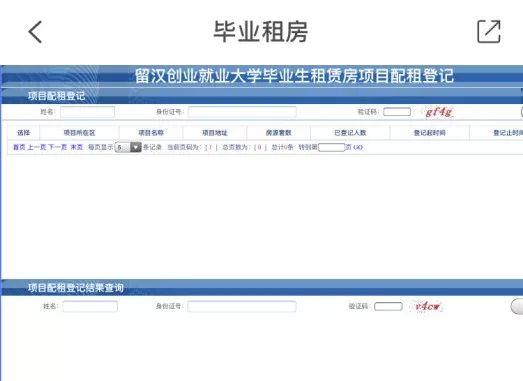Image resolution: width=523 pixels, height=381 pixels.
Task: Tap the back arrow in the header
Action: click(35, 32)
